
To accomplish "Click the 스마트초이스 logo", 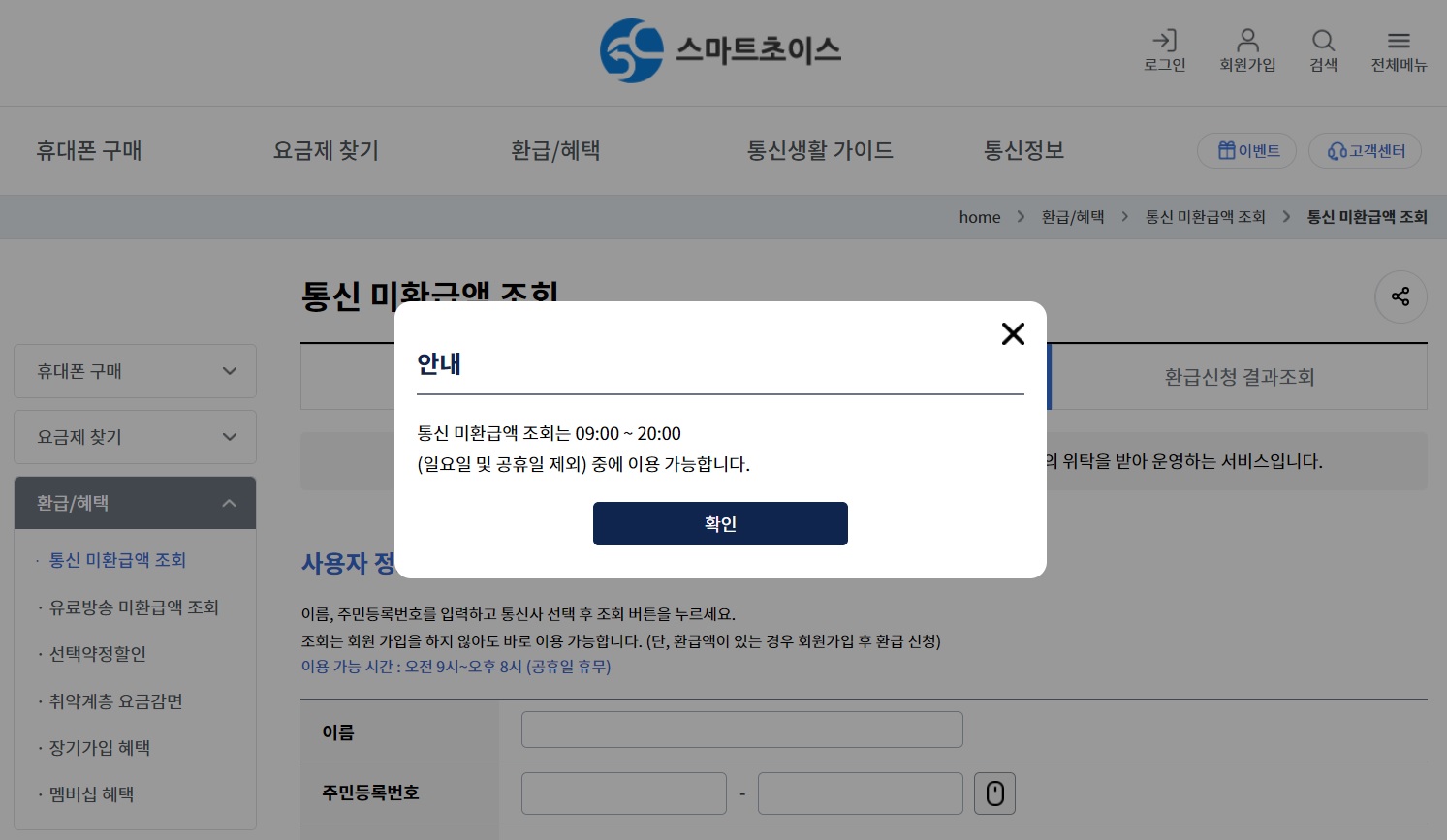I will coord(720,51).
